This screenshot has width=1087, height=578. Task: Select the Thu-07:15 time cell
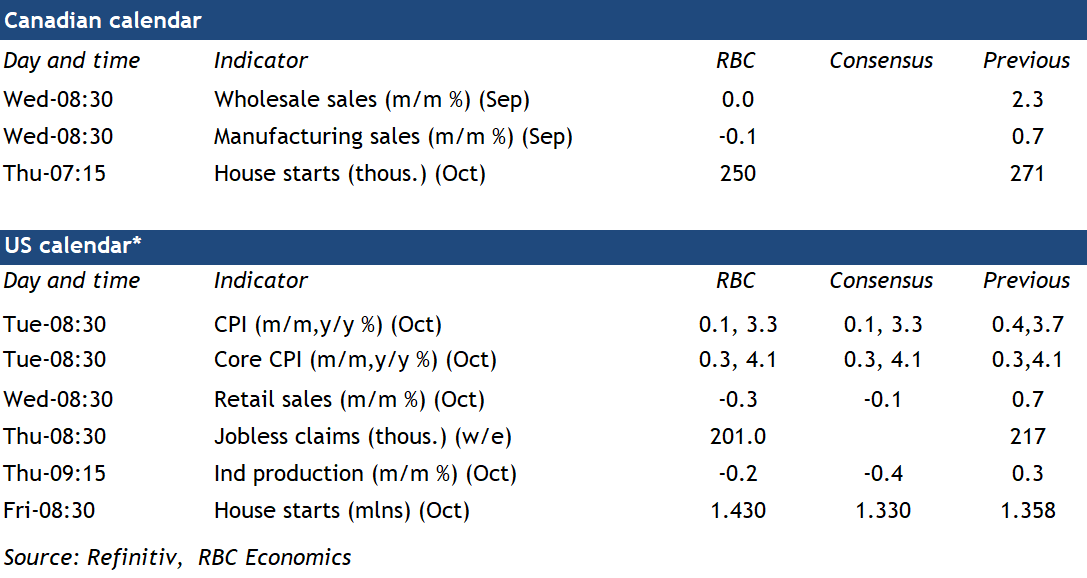[54, 174]
